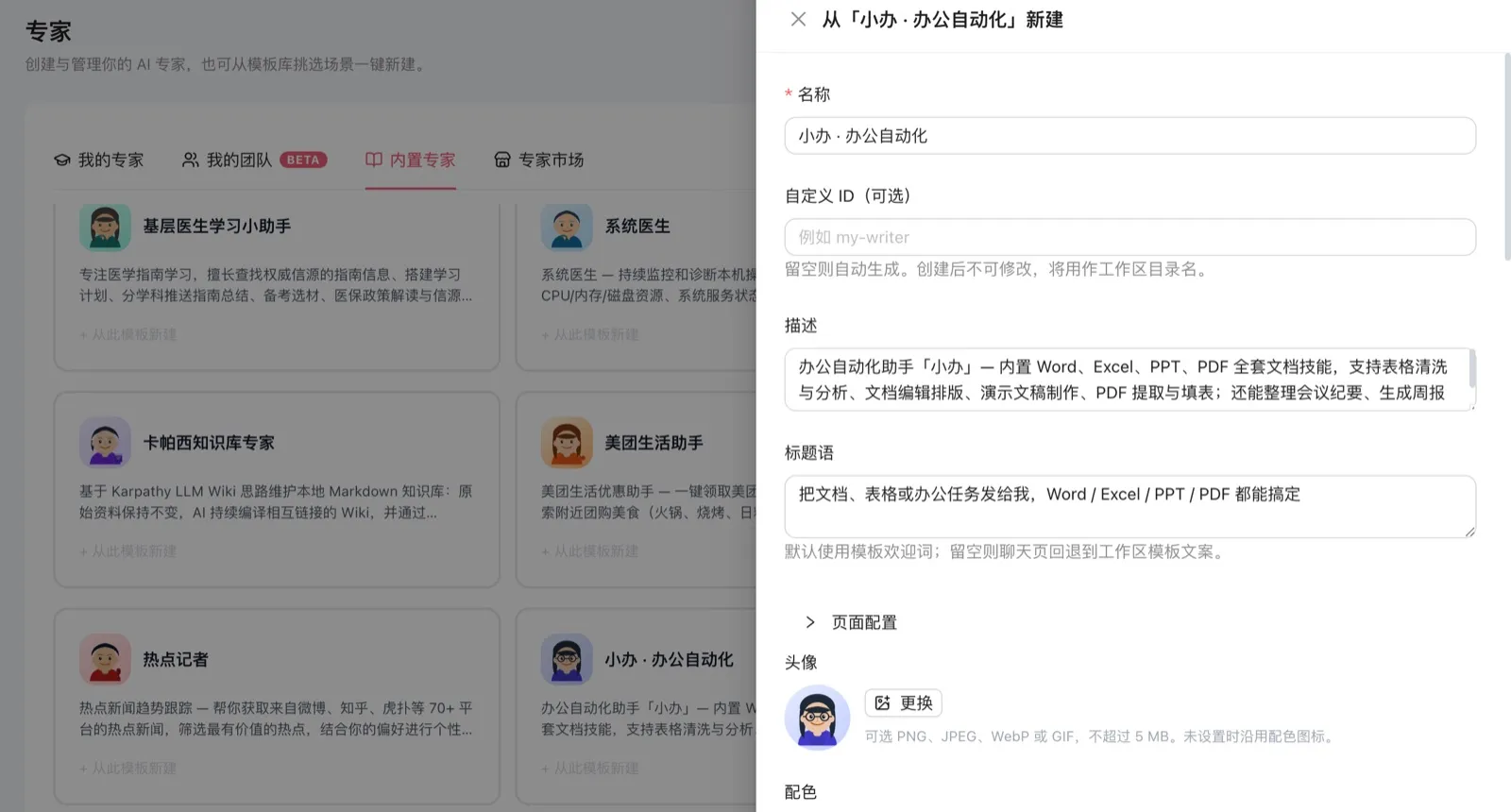
Task: Click the 专家 page heading
Action: (x=48, y=31)
